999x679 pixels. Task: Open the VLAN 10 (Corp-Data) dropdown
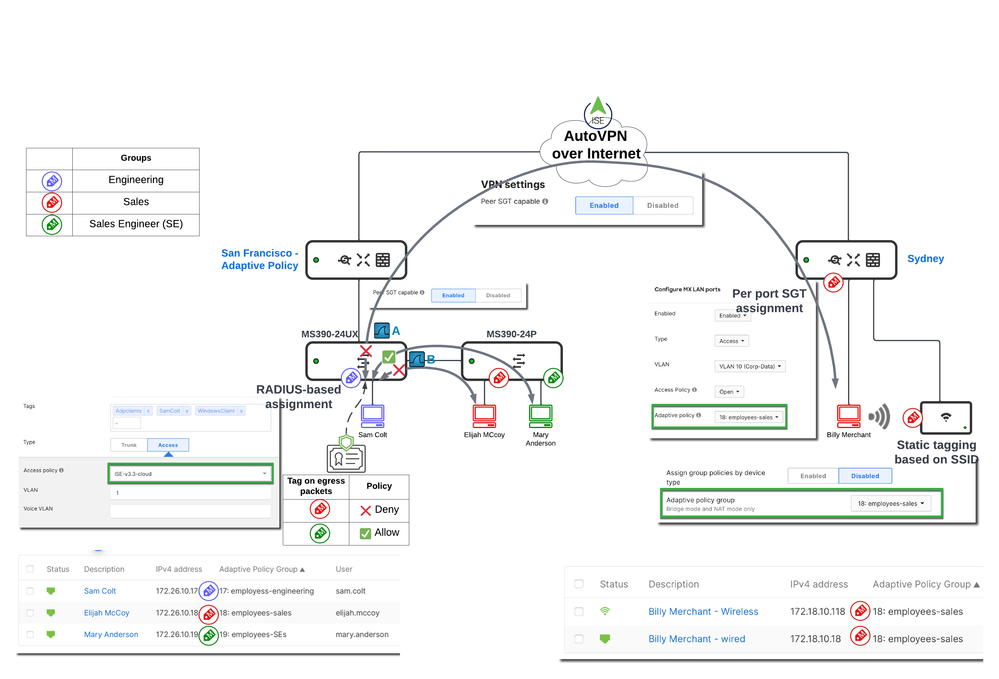tap(750, 366)
